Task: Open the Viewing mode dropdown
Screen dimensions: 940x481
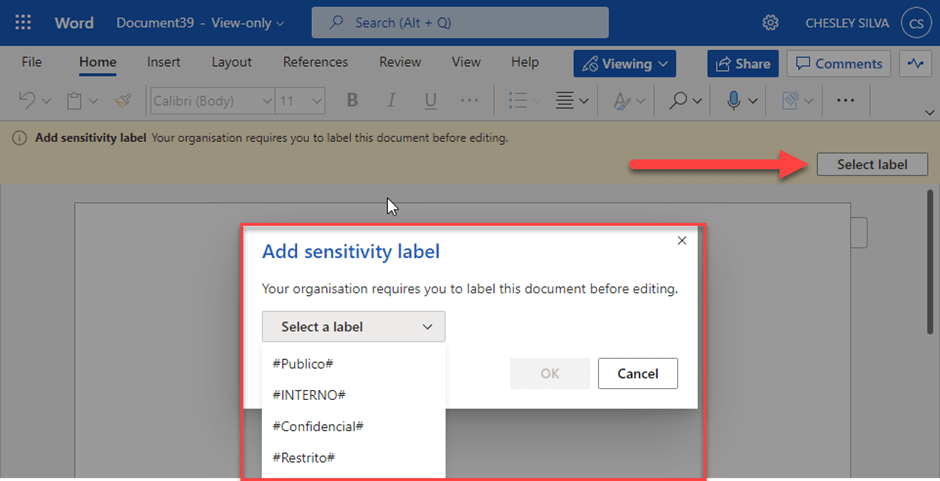Action: point(625,63)
